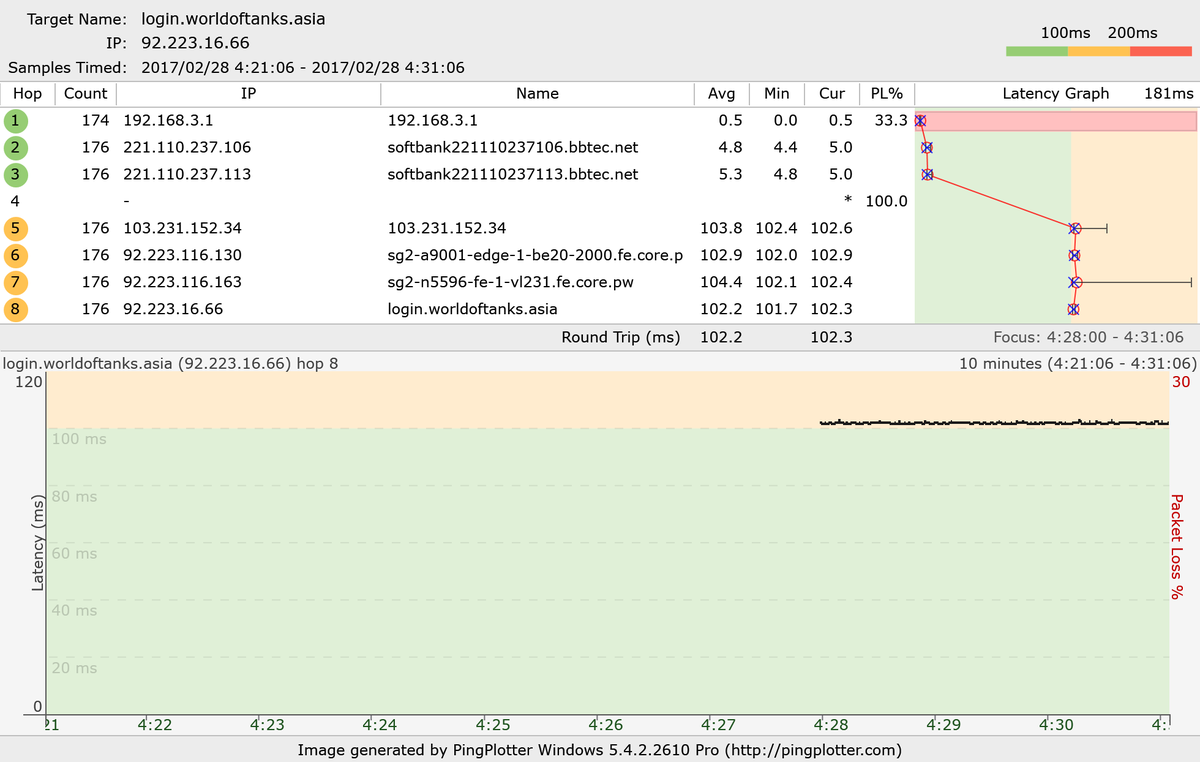Sort by the Avg column header

(x=721, y=94)
